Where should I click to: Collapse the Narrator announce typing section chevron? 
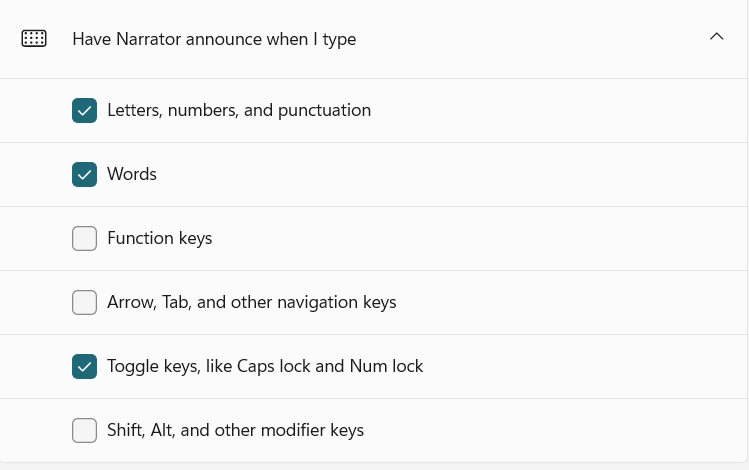716,37
